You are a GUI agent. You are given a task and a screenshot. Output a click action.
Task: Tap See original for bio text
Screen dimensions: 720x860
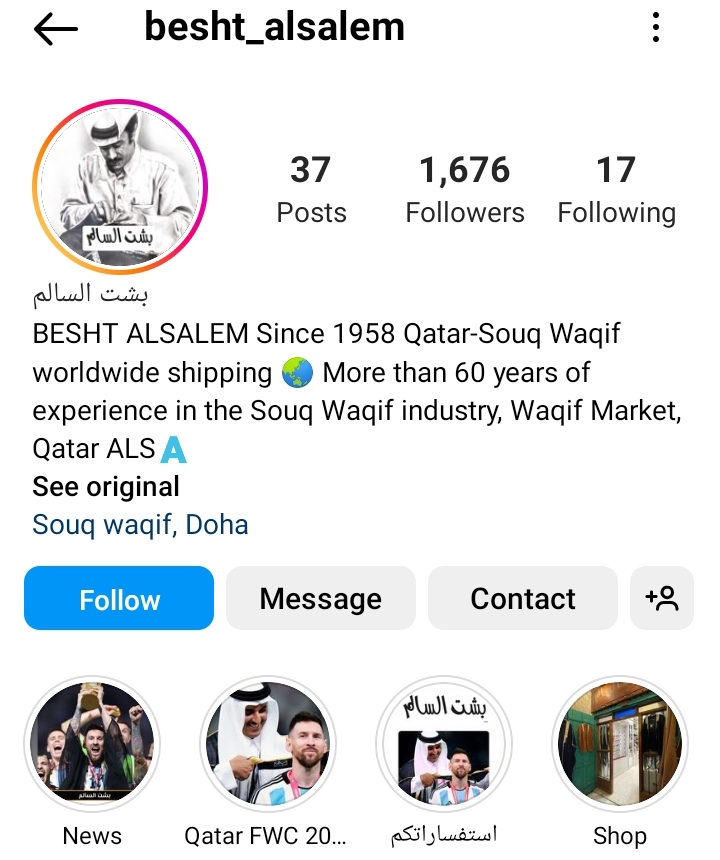(106, 486)
